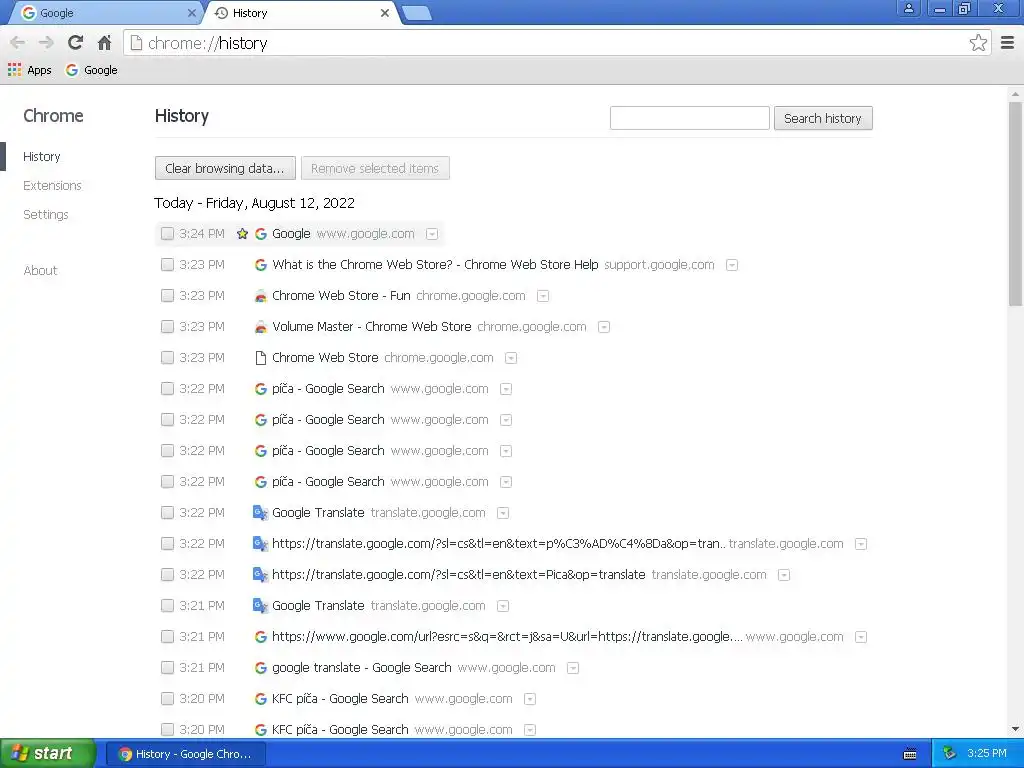Click the favicon of Volume Master entry
This screenshot has height=768, width=1024.
[261, 327]
